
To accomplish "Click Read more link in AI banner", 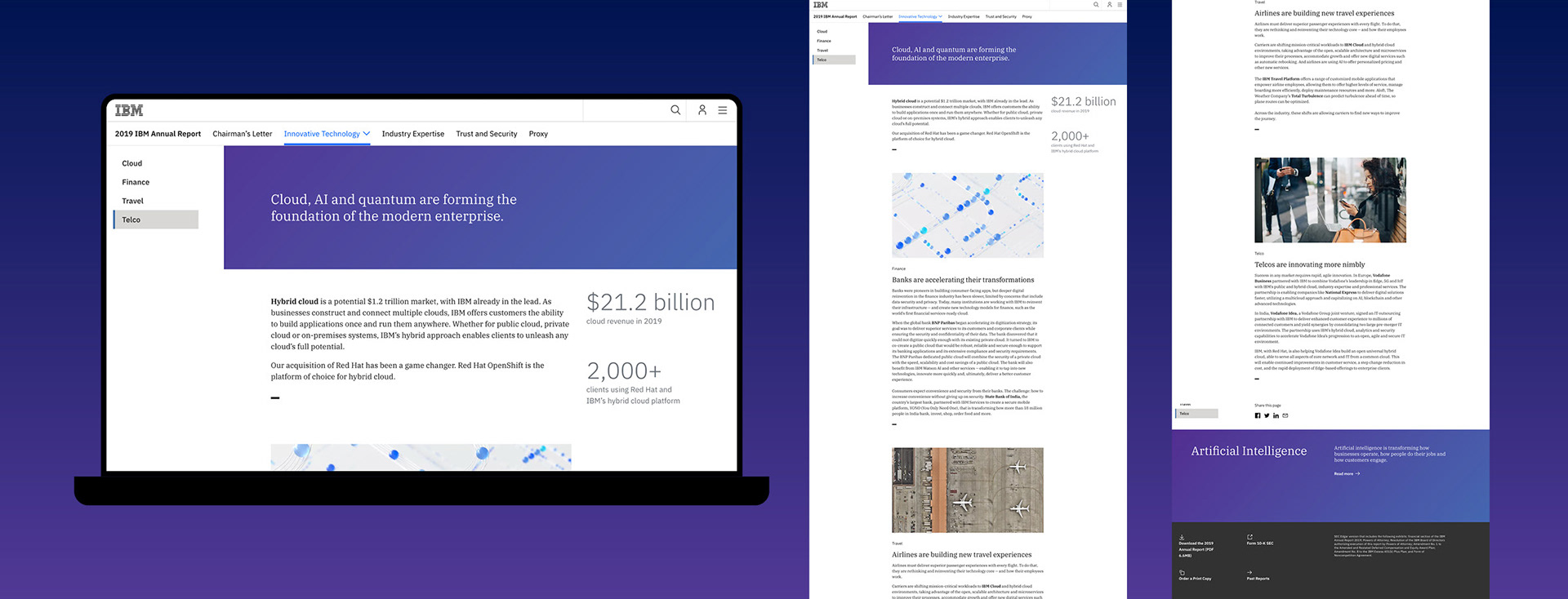I will (x=1347, y=473).
